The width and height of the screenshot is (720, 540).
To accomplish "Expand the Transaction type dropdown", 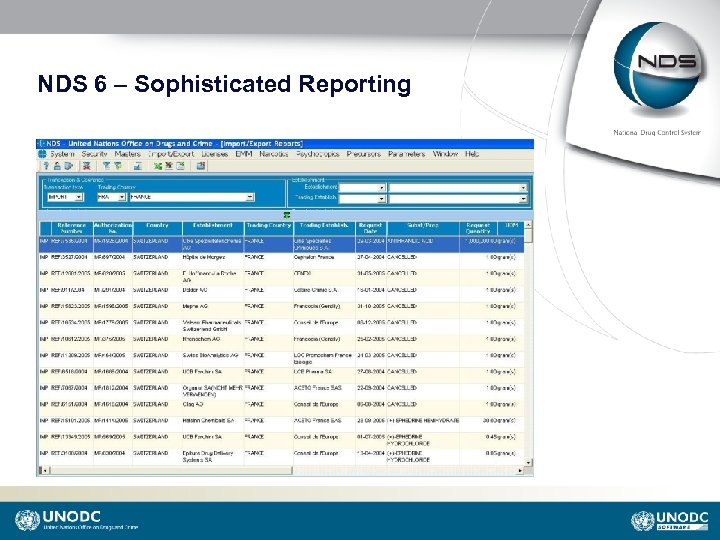I will tap(79, 197).
